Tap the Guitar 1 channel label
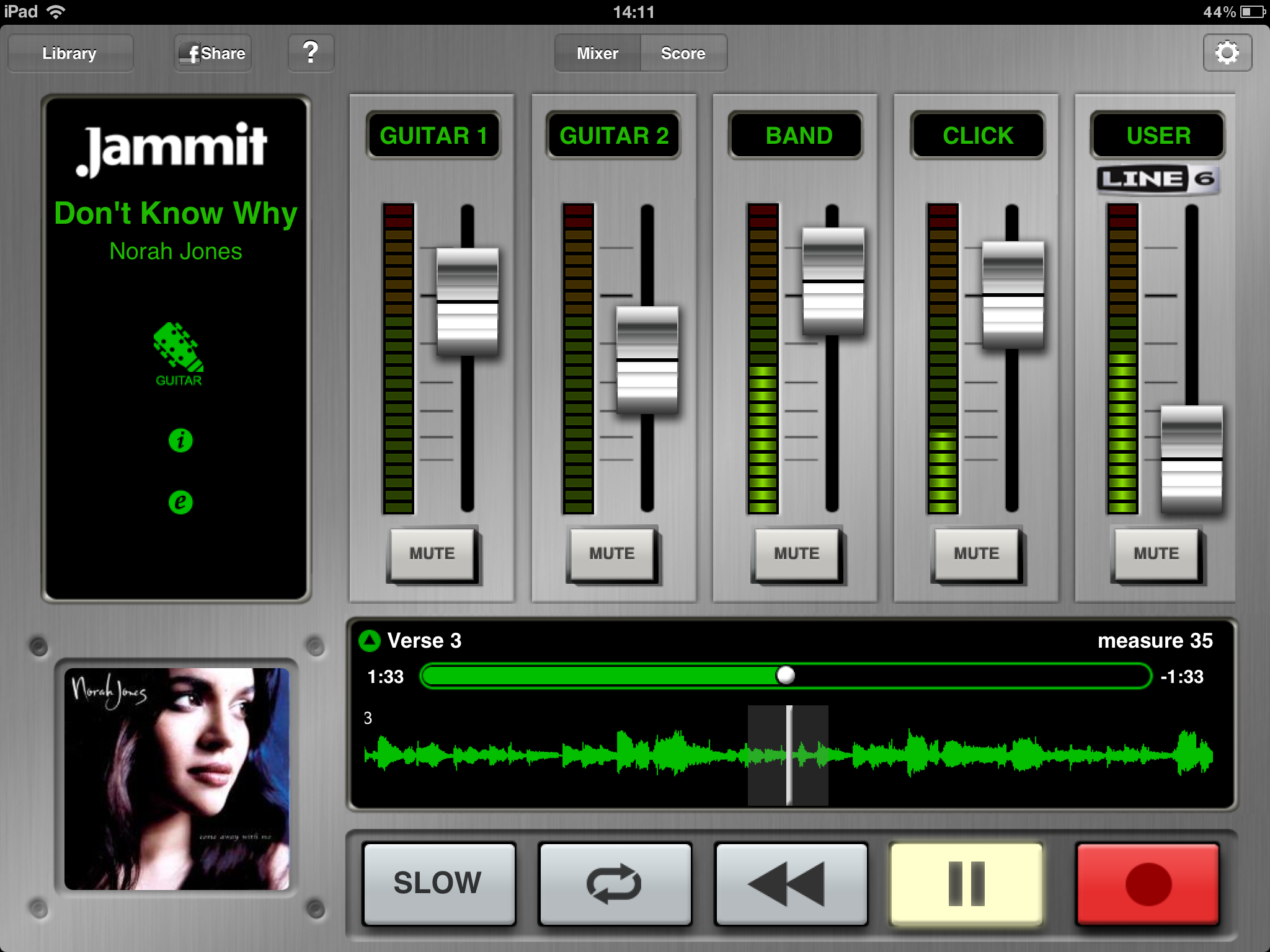The height and width of the screenshot is (952, 1270). (433, 135)
